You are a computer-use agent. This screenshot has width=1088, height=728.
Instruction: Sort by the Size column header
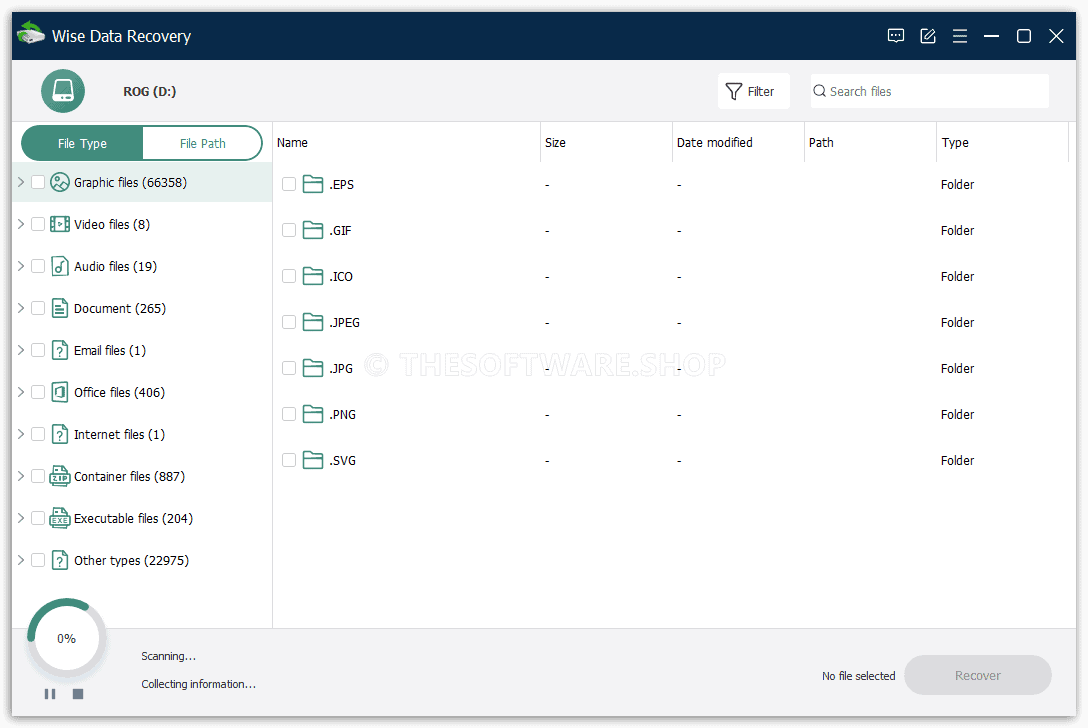pos(606,142)
